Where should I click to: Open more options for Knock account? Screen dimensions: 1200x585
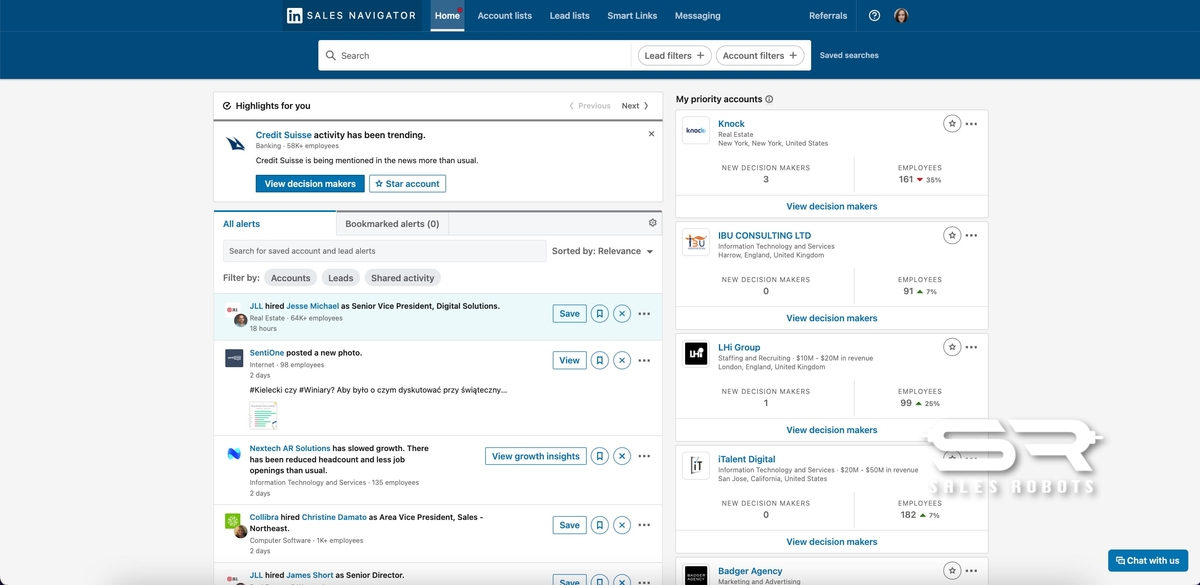click(x=971, y=123)
